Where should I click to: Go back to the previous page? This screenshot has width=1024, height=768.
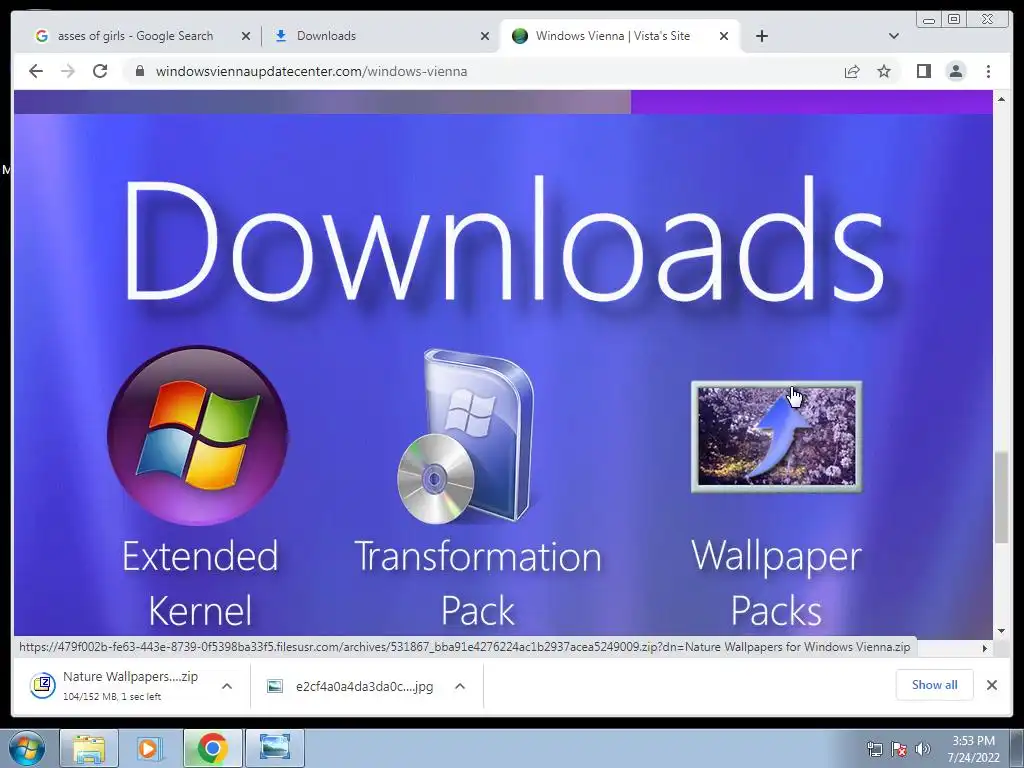(36, 71)
